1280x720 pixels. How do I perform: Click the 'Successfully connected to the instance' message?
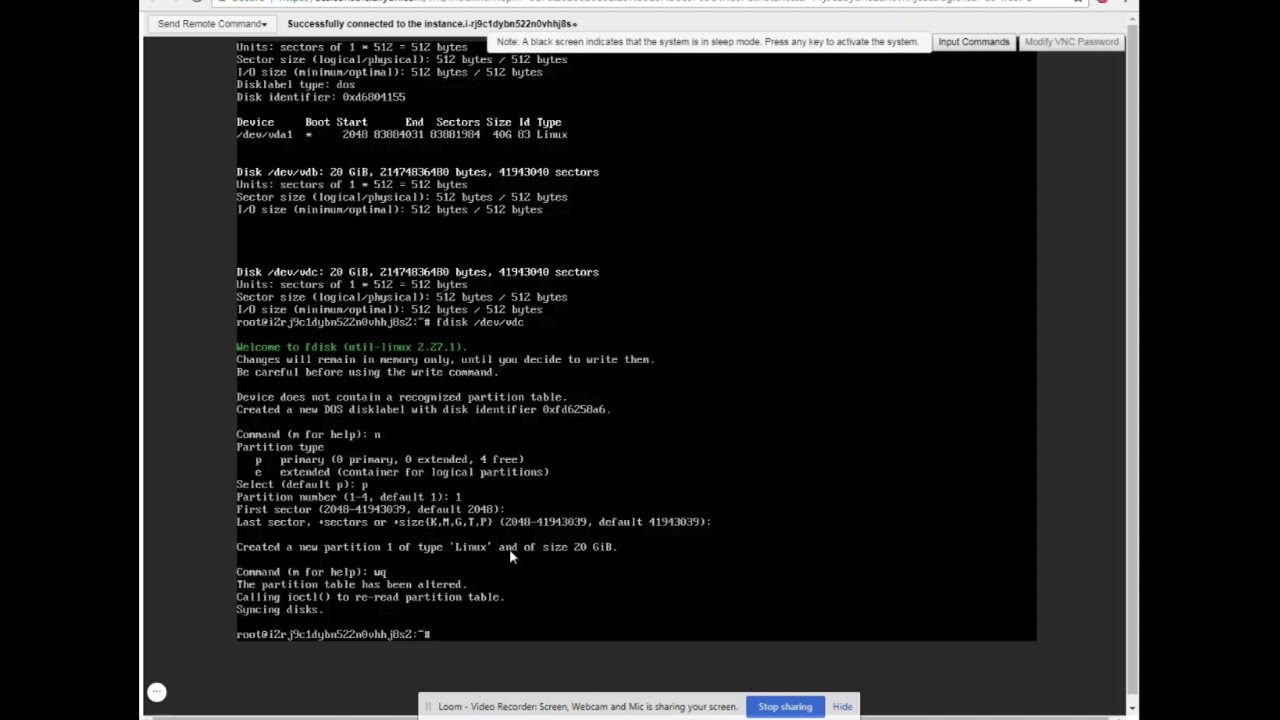(432, 23)
